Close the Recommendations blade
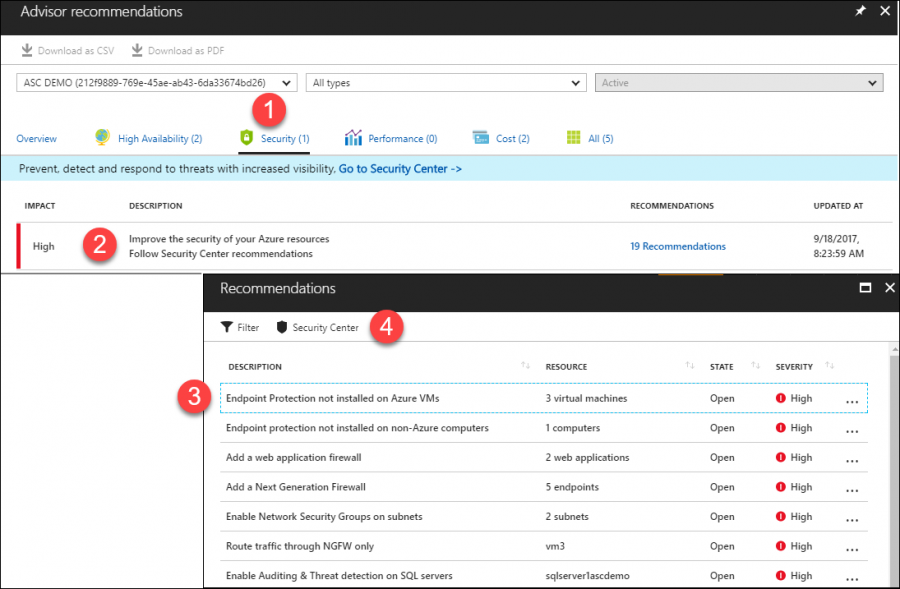 tap(890, 288)
